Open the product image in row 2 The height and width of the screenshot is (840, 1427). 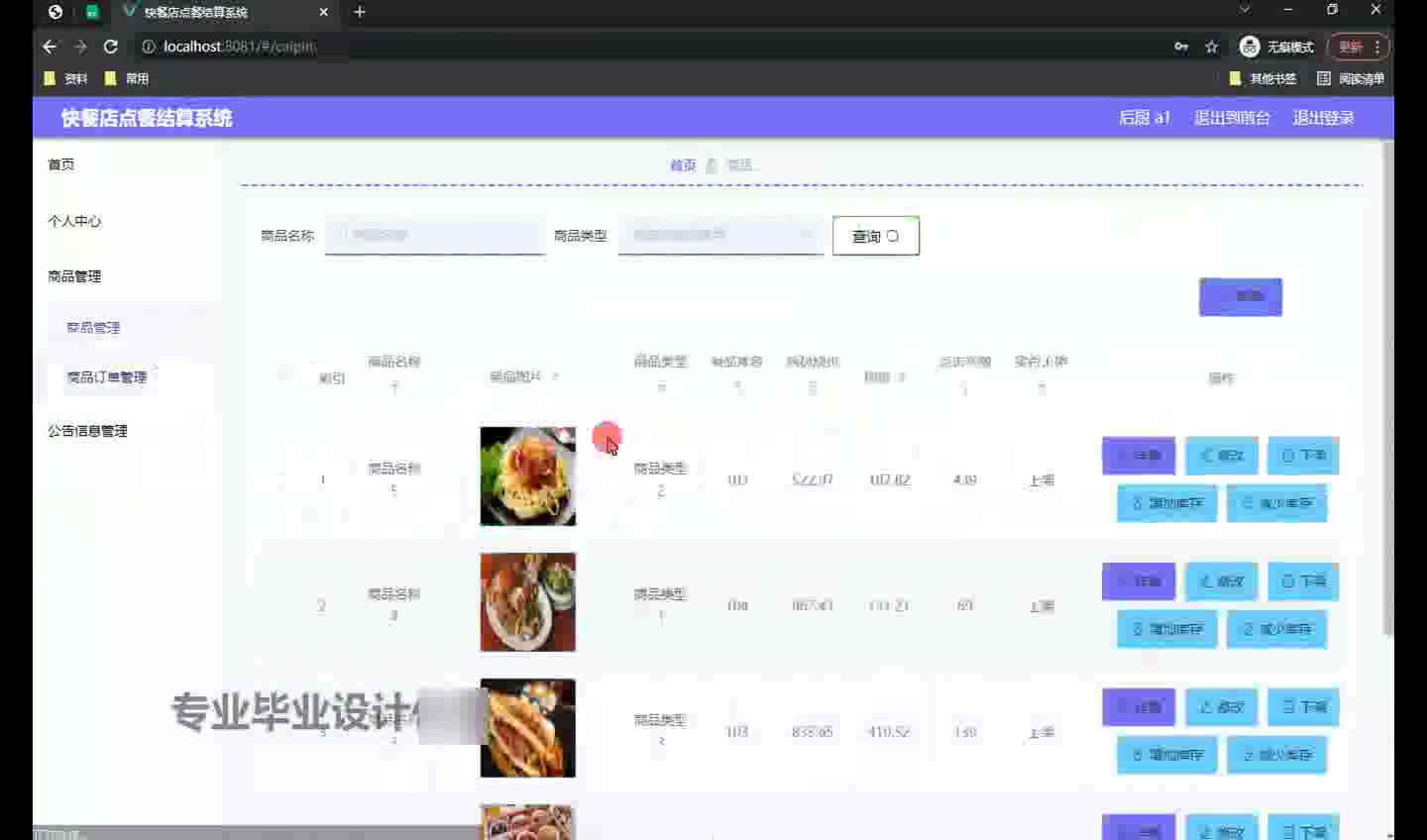pyautogui.click(x=528, y=602)
